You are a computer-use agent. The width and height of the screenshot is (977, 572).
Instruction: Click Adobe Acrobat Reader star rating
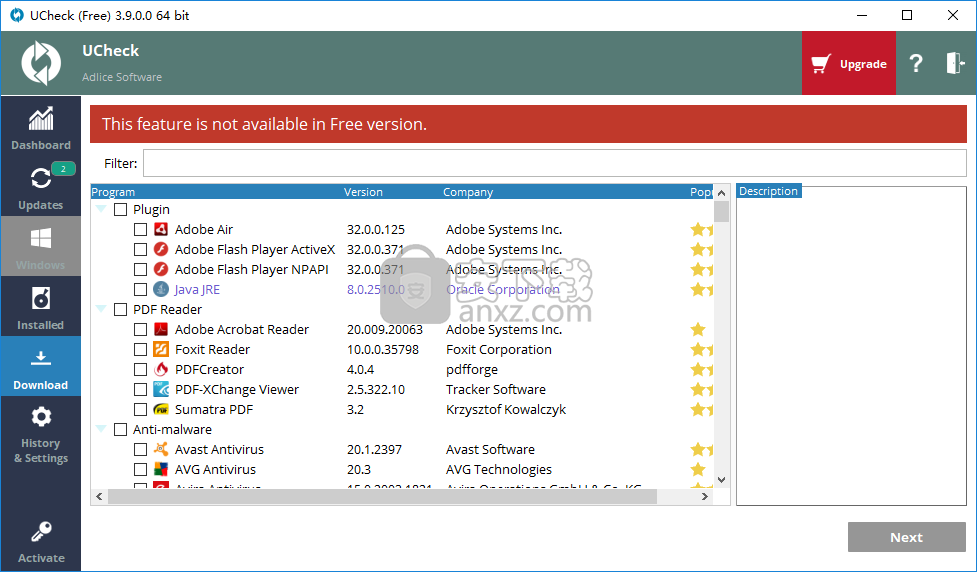[x=698, y=329]
